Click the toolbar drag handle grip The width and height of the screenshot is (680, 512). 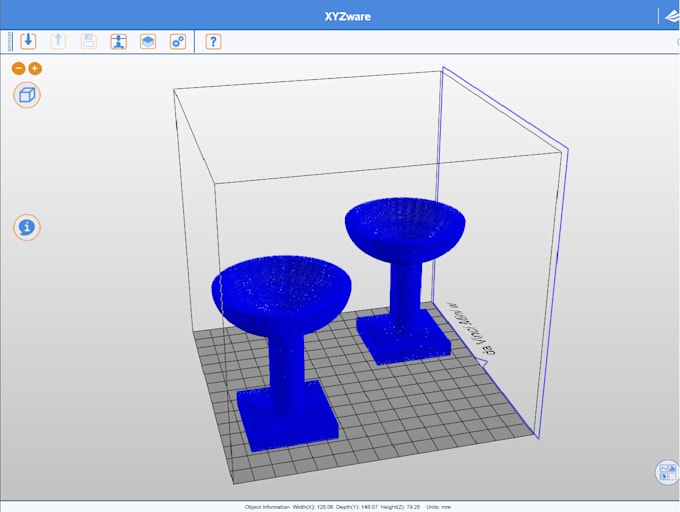click(10, 41)
